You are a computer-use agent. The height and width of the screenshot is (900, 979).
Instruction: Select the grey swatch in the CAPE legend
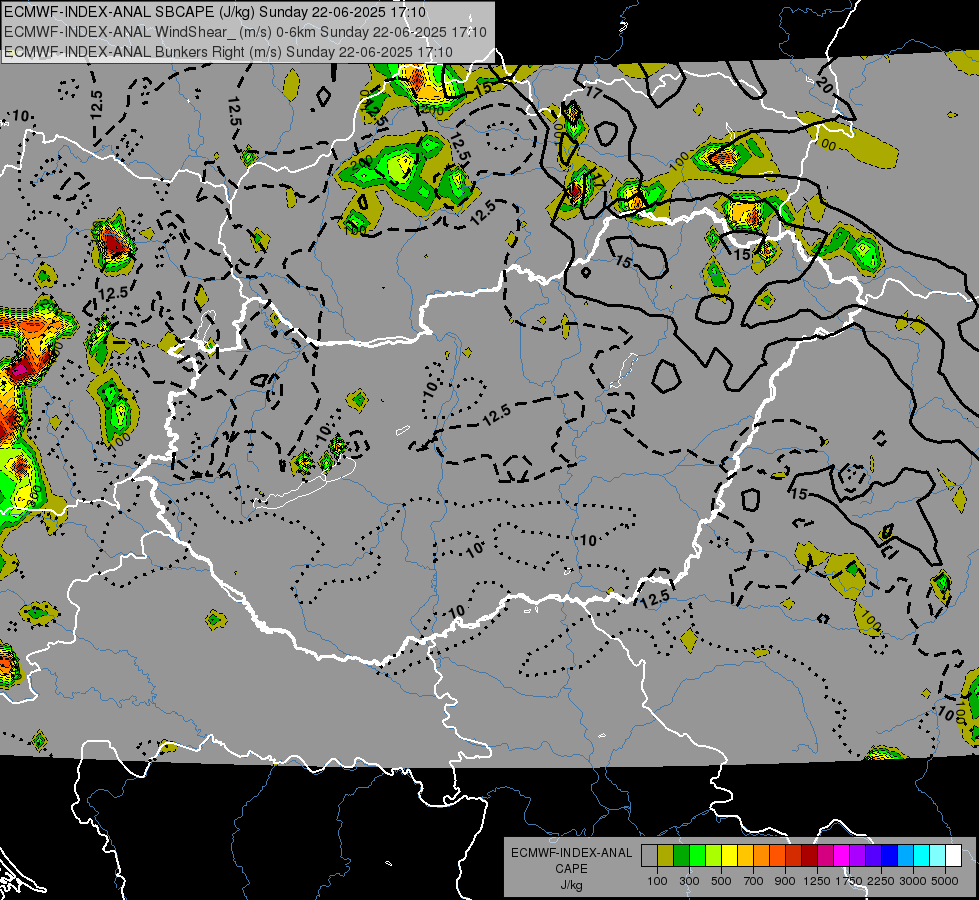click(x=649, y=855)
